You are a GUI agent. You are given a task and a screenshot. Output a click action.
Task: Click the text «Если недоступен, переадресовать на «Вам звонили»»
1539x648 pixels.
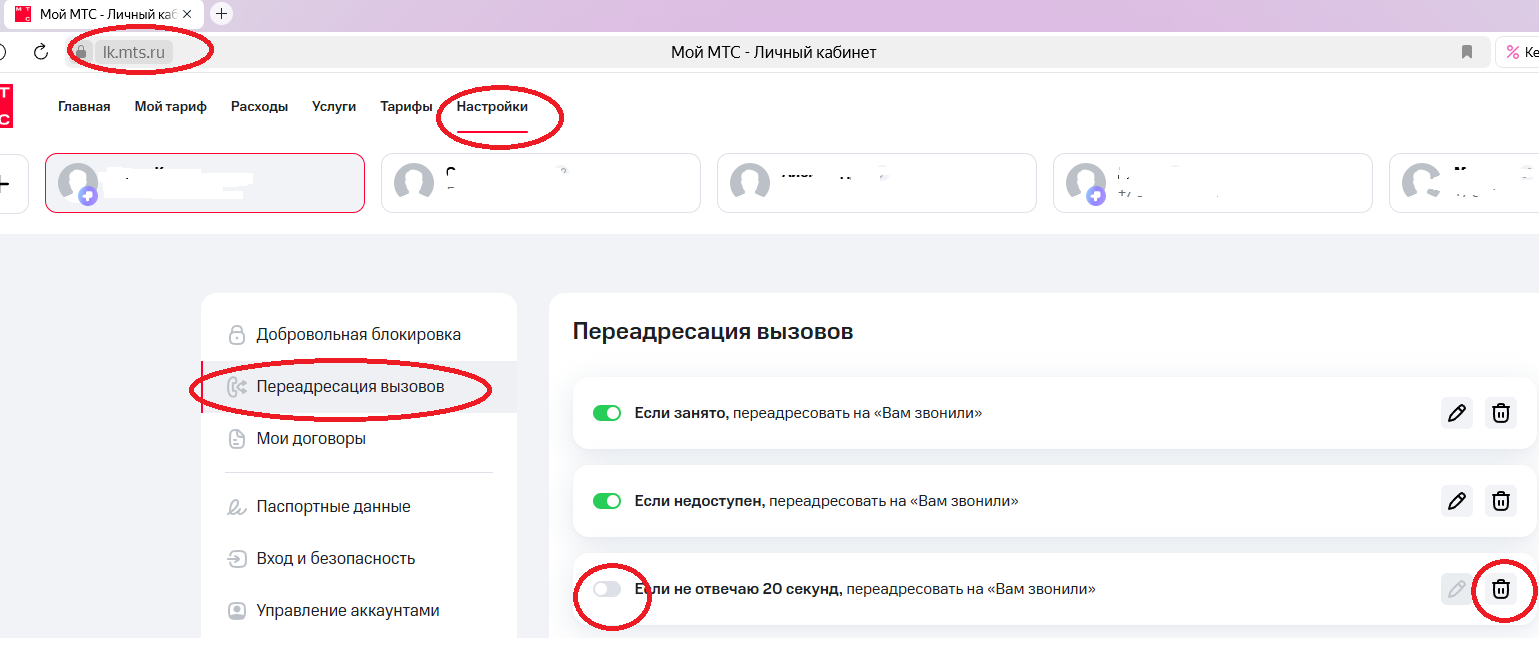point(827,501)
